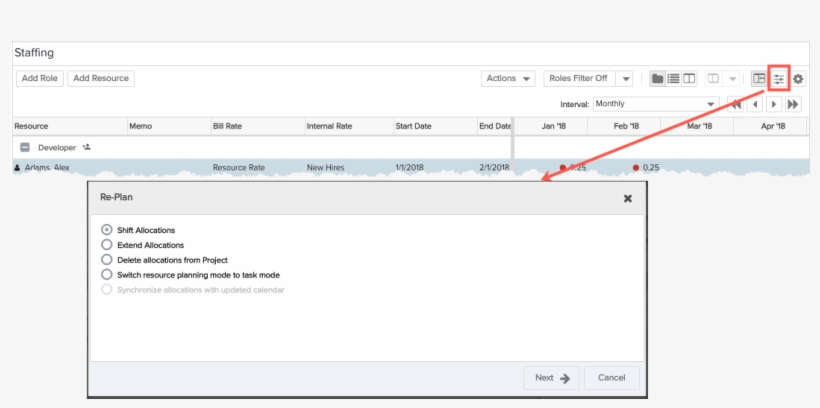Click the Mar '18 timeline column header

point(699,126)
